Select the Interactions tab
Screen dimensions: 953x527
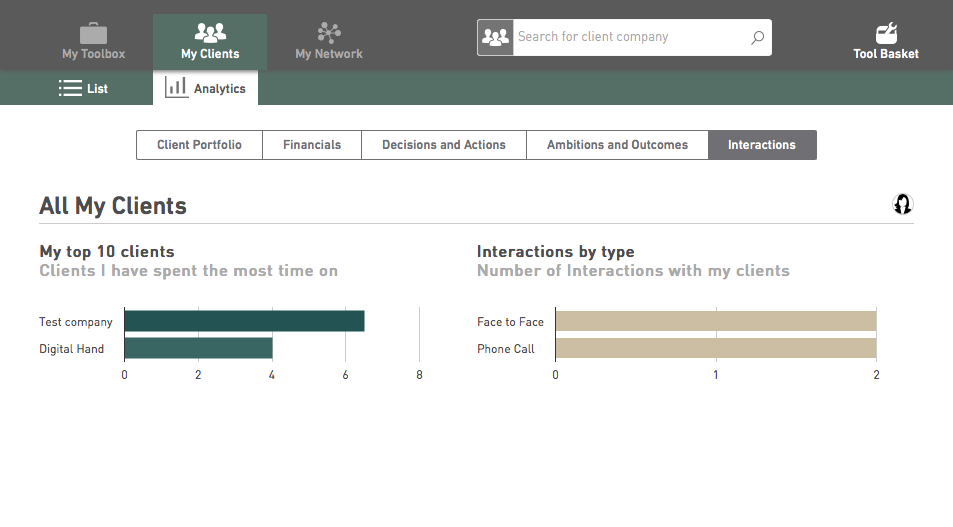762,145
